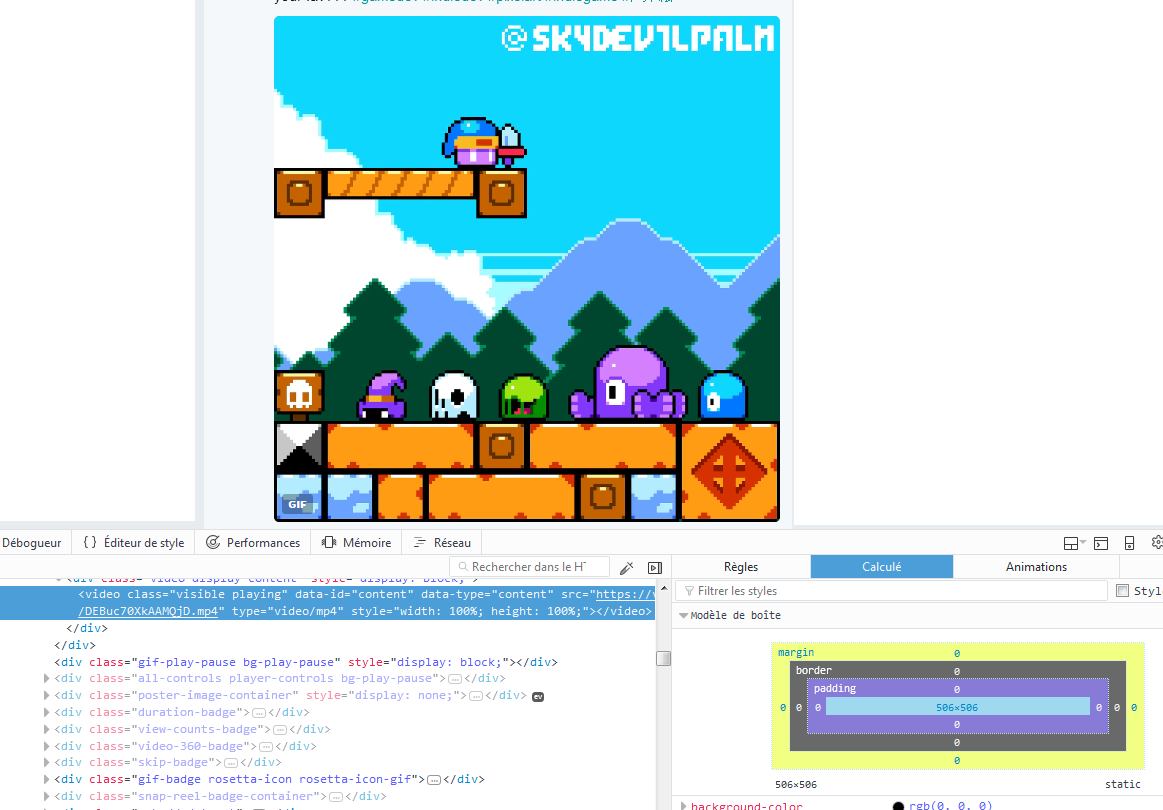1163x810 pixels.
Task: Toggle the sidebar pane collapse icon
Action: (x=655, y=567)
